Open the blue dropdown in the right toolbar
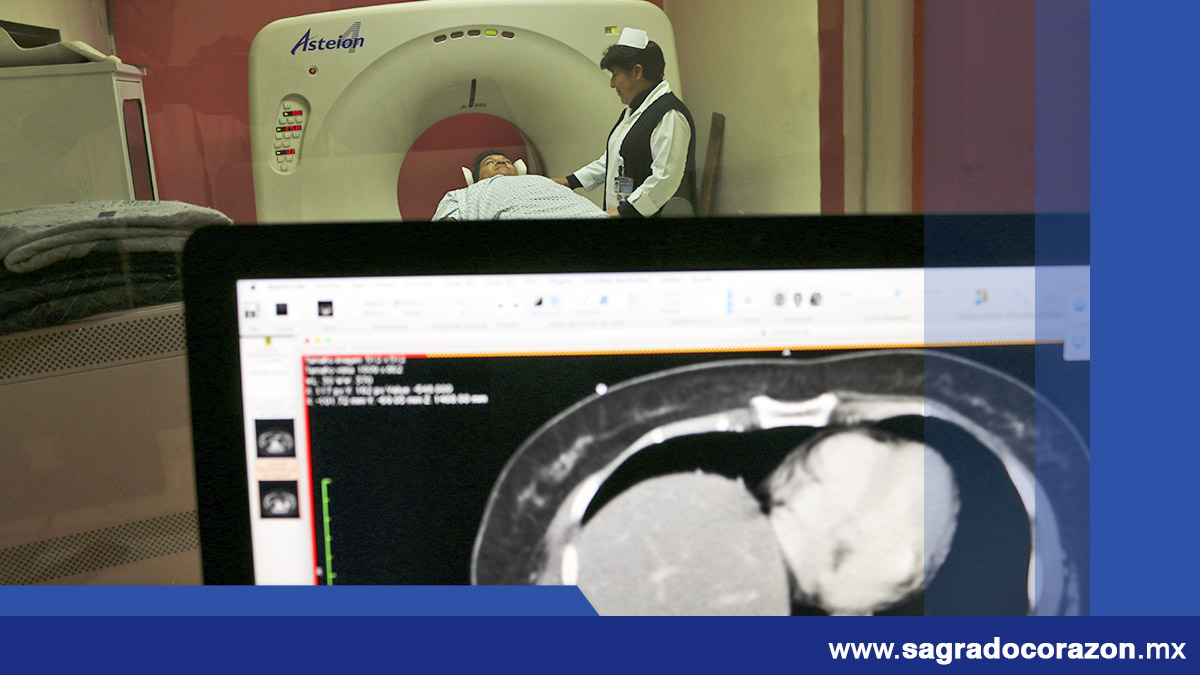Image resolution: width=1200 pixels, height=675 pixels. [x=896, y=293]
